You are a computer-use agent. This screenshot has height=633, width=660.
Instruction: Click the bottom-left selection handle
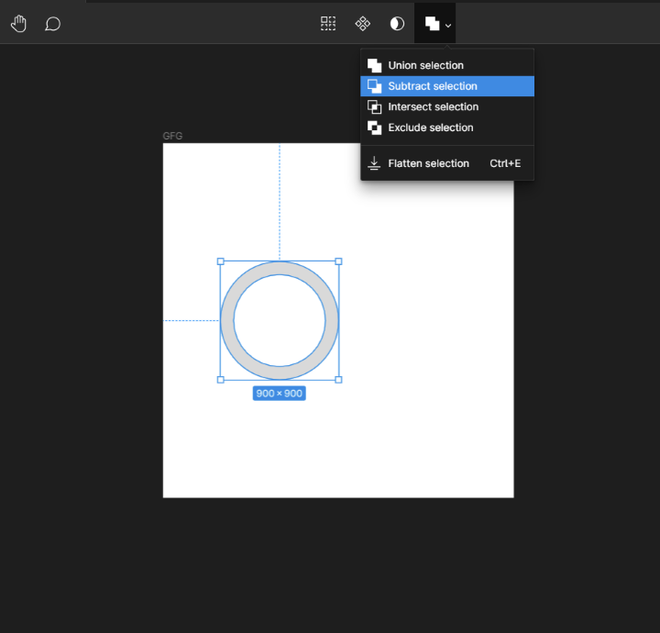tap(221, 379)
